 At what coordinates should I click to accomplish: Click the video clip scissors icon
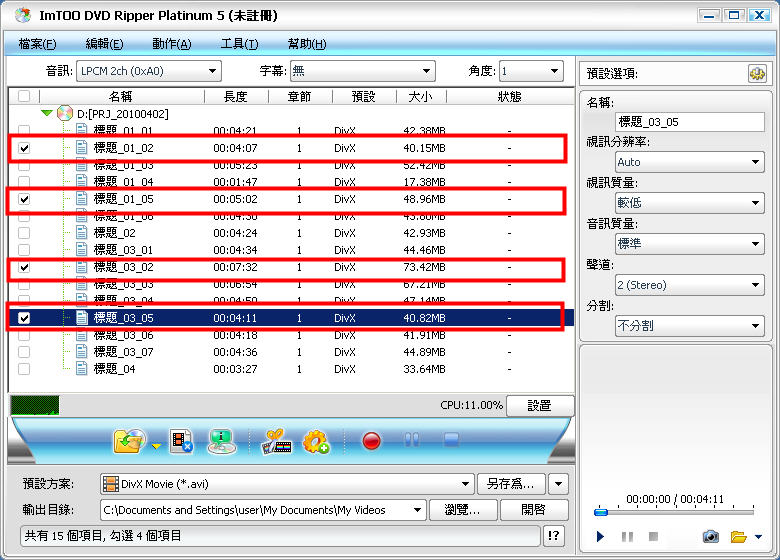(274, 440)
